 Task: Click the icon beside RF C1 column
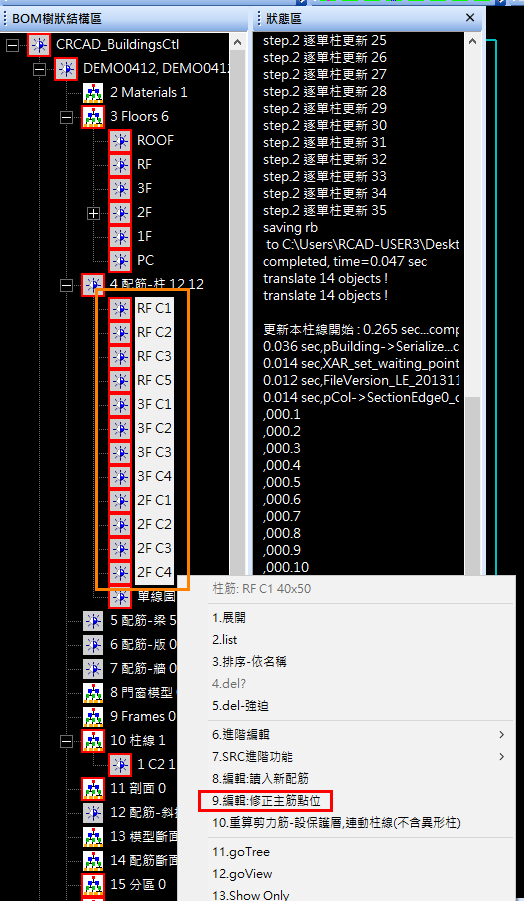(120, 309)
